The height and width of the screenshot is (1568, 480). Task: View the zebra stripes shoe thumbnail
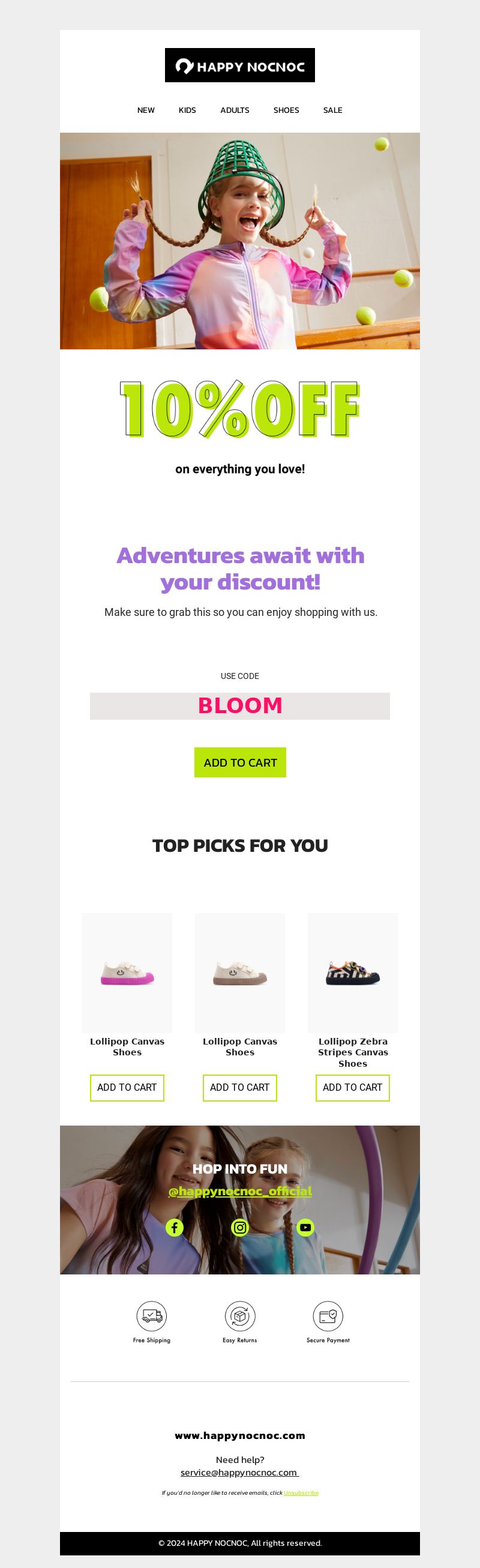coord(353,972)
